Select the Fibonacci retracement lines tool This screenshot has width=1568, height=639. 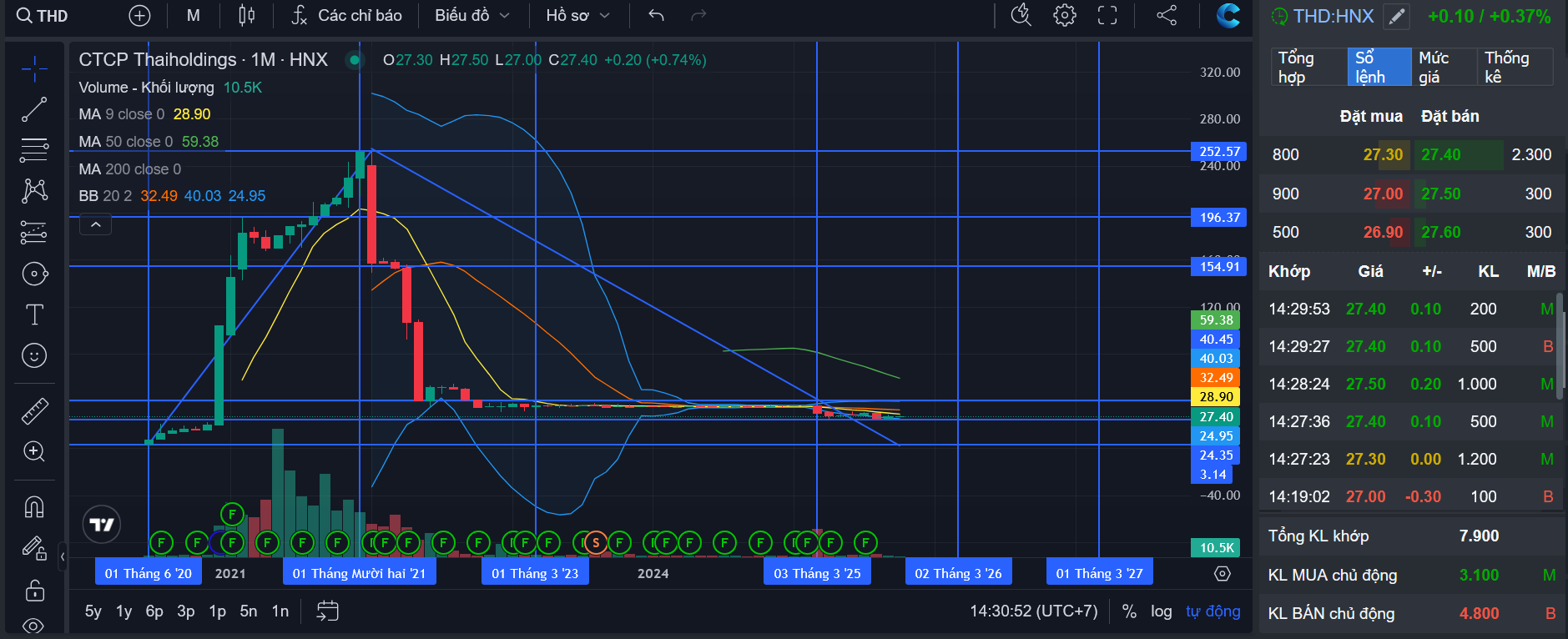[34, 150]
